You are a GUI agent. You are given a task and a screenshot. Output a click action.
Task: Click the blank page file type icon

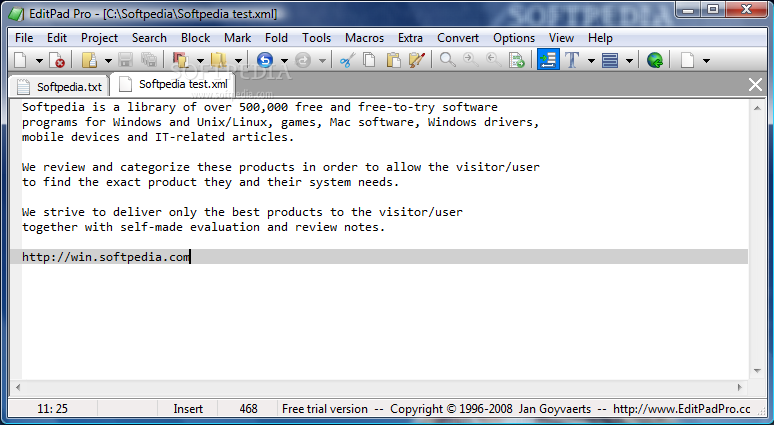coord(688,60)
